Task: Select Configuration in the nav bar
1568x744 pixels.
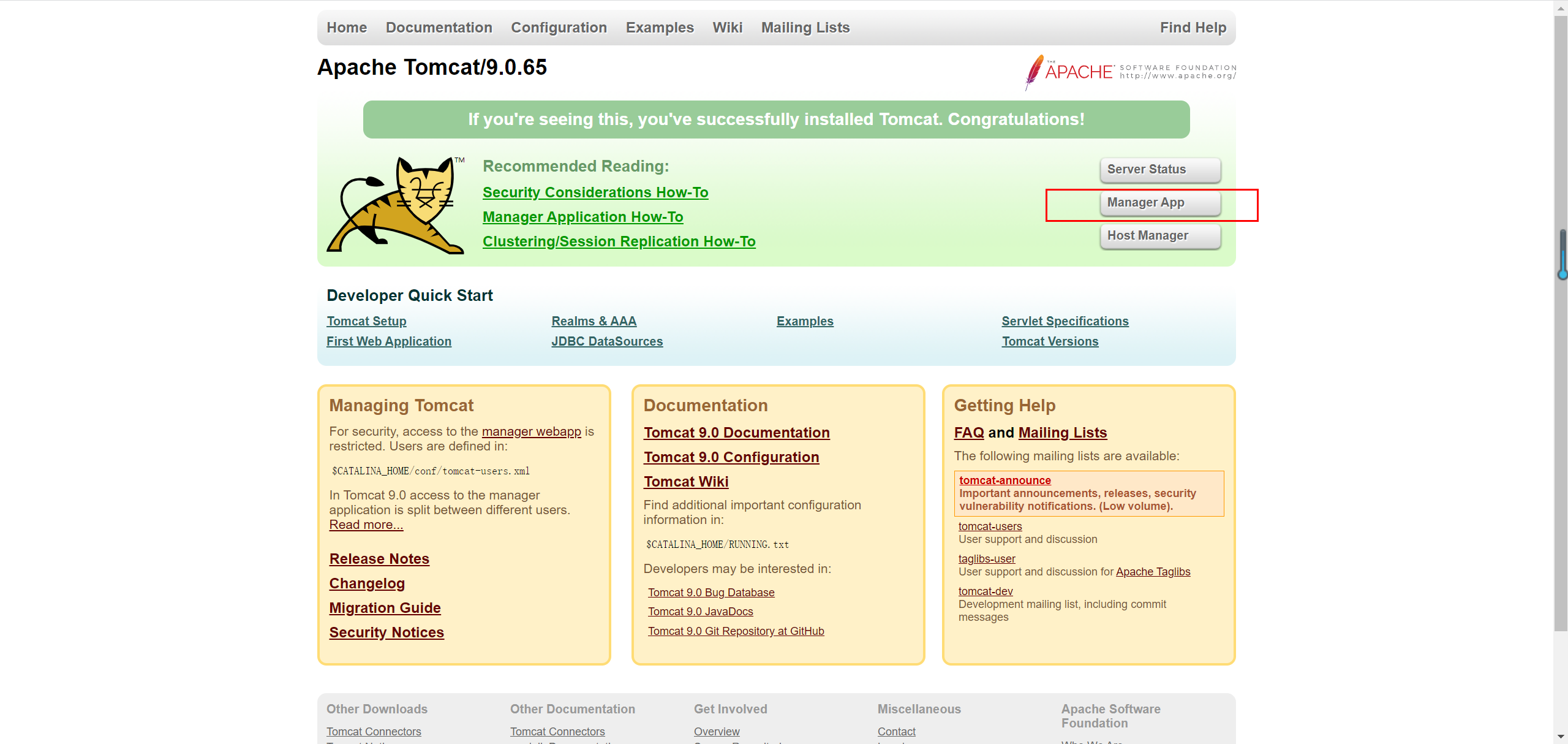Action: click(x=559, y=28)
